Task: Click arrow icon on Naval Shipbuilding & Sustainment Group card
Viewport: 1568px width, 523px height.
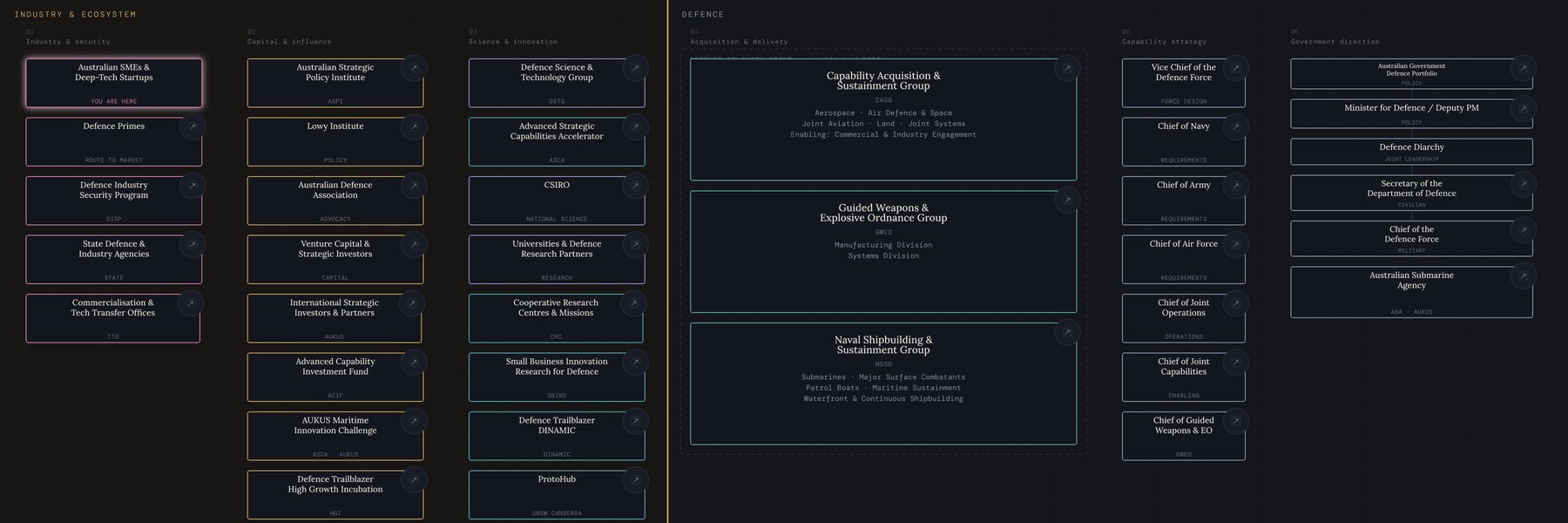Action: tap(1067, 332)
